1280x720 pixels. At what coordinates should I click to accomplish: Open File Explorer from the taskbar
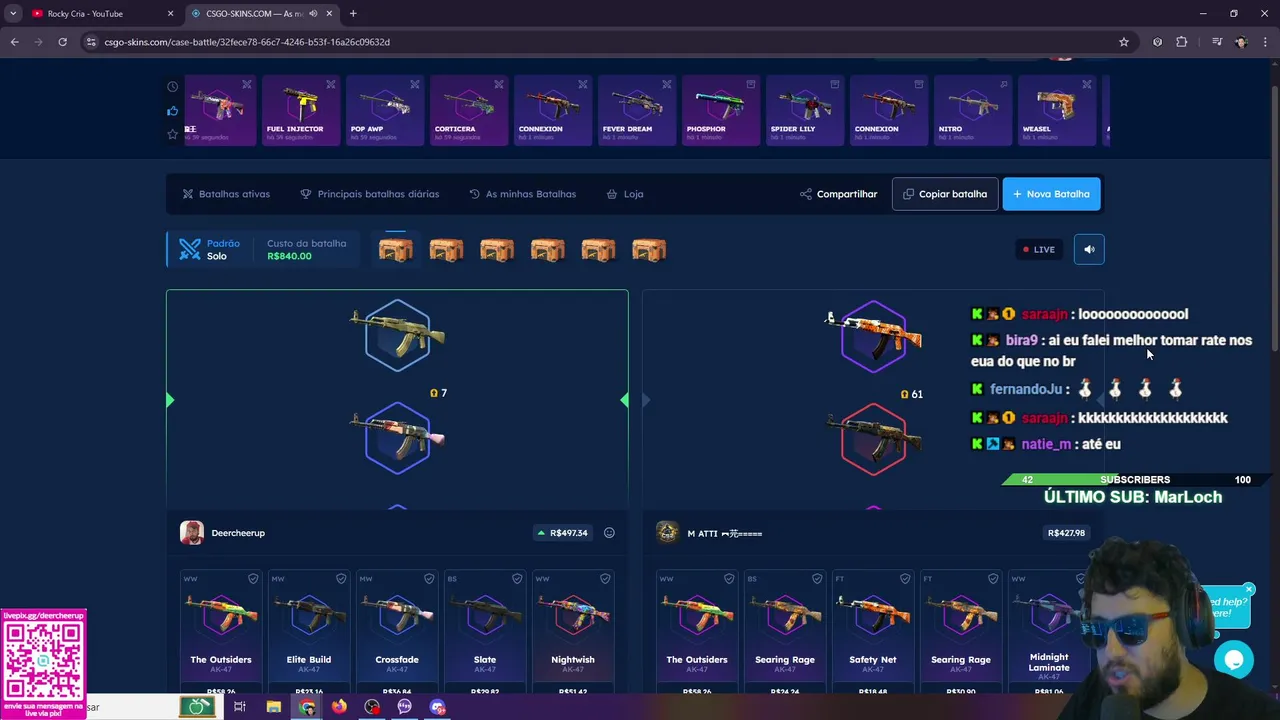point(273,707)
